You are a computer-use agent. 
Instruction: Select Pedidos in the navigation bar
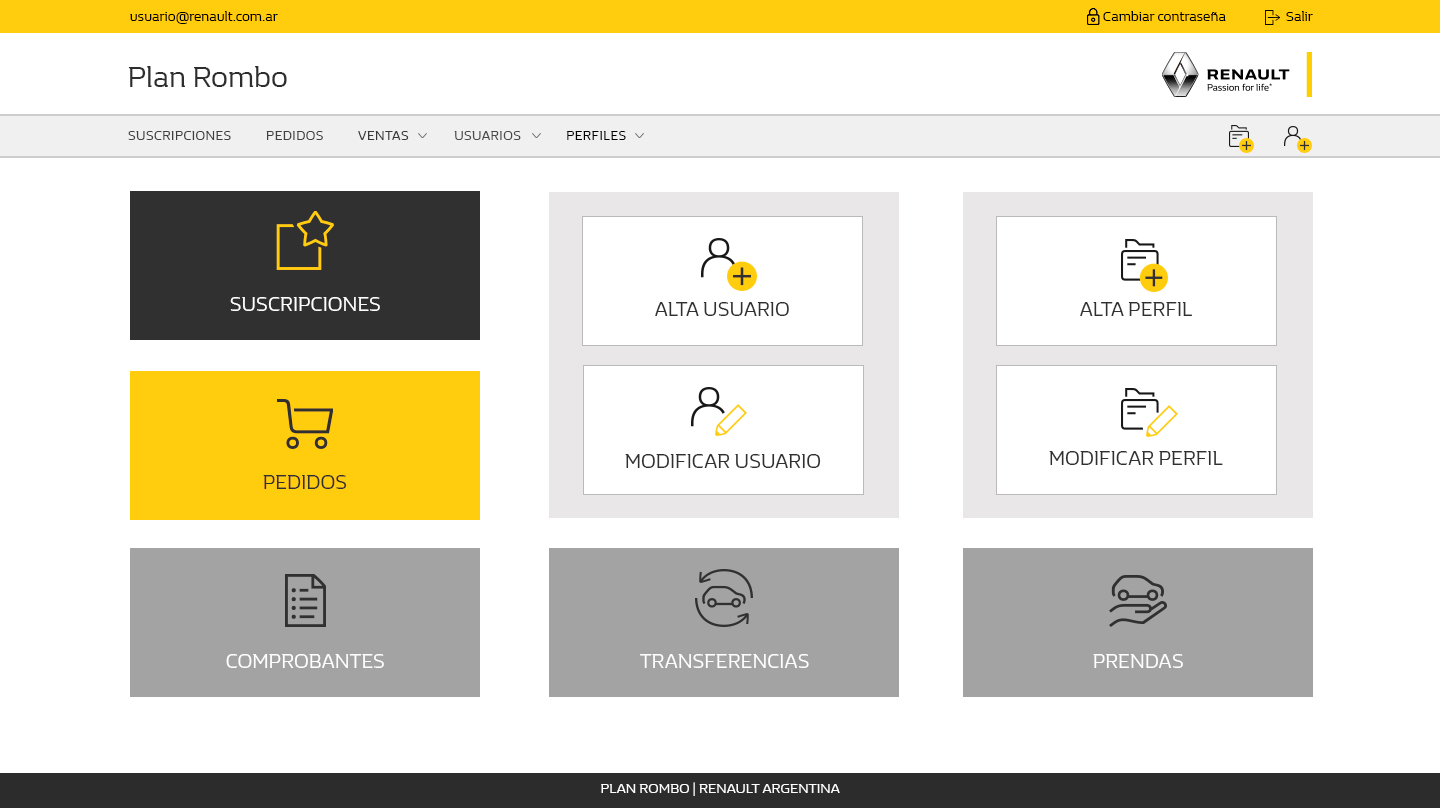point(294,135)
